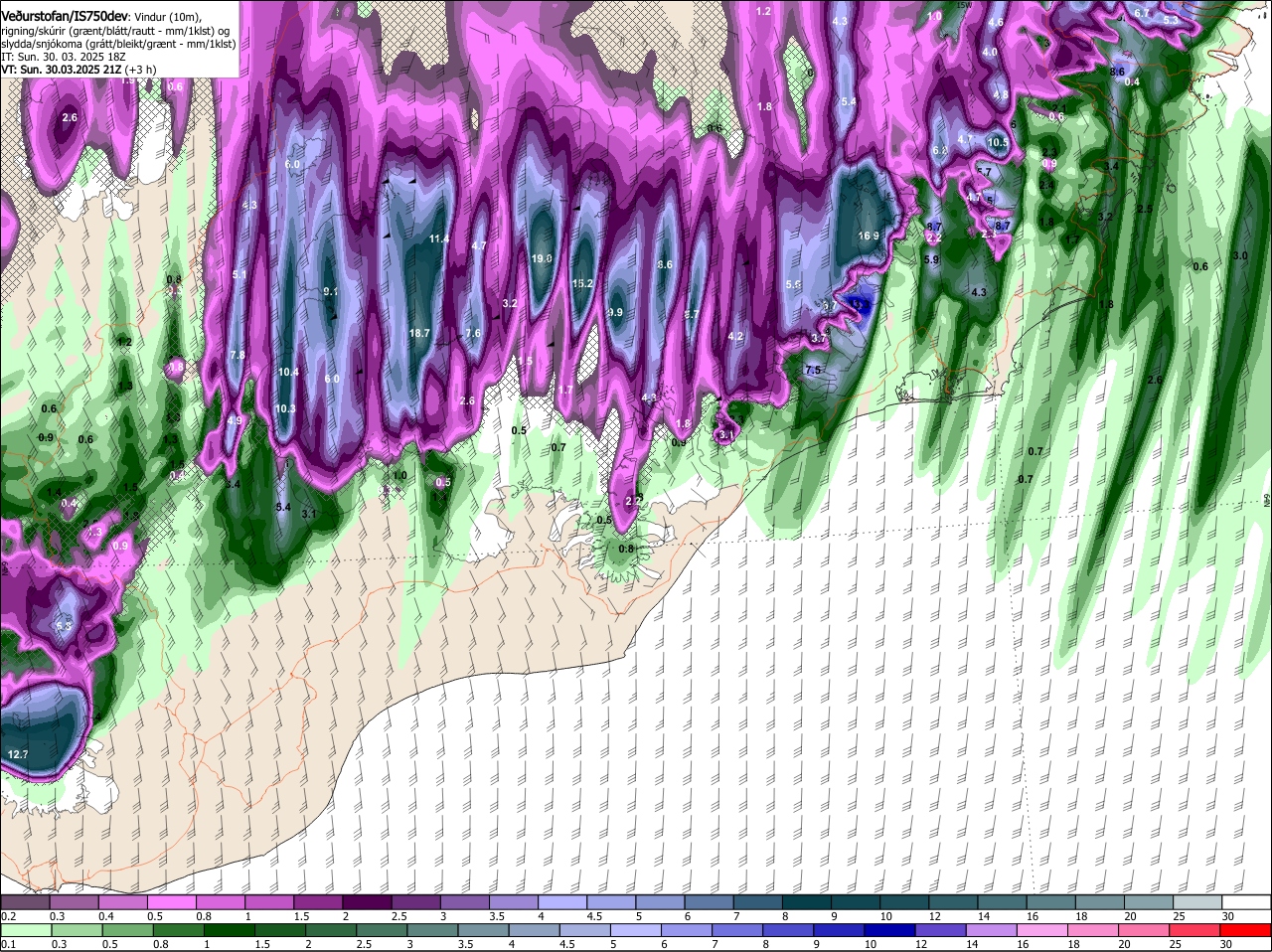This screenshot has height=952, width=1272.
Task: Select the 18.7 precipitation value
Action: pyautogui.click(x=419, y=333)
